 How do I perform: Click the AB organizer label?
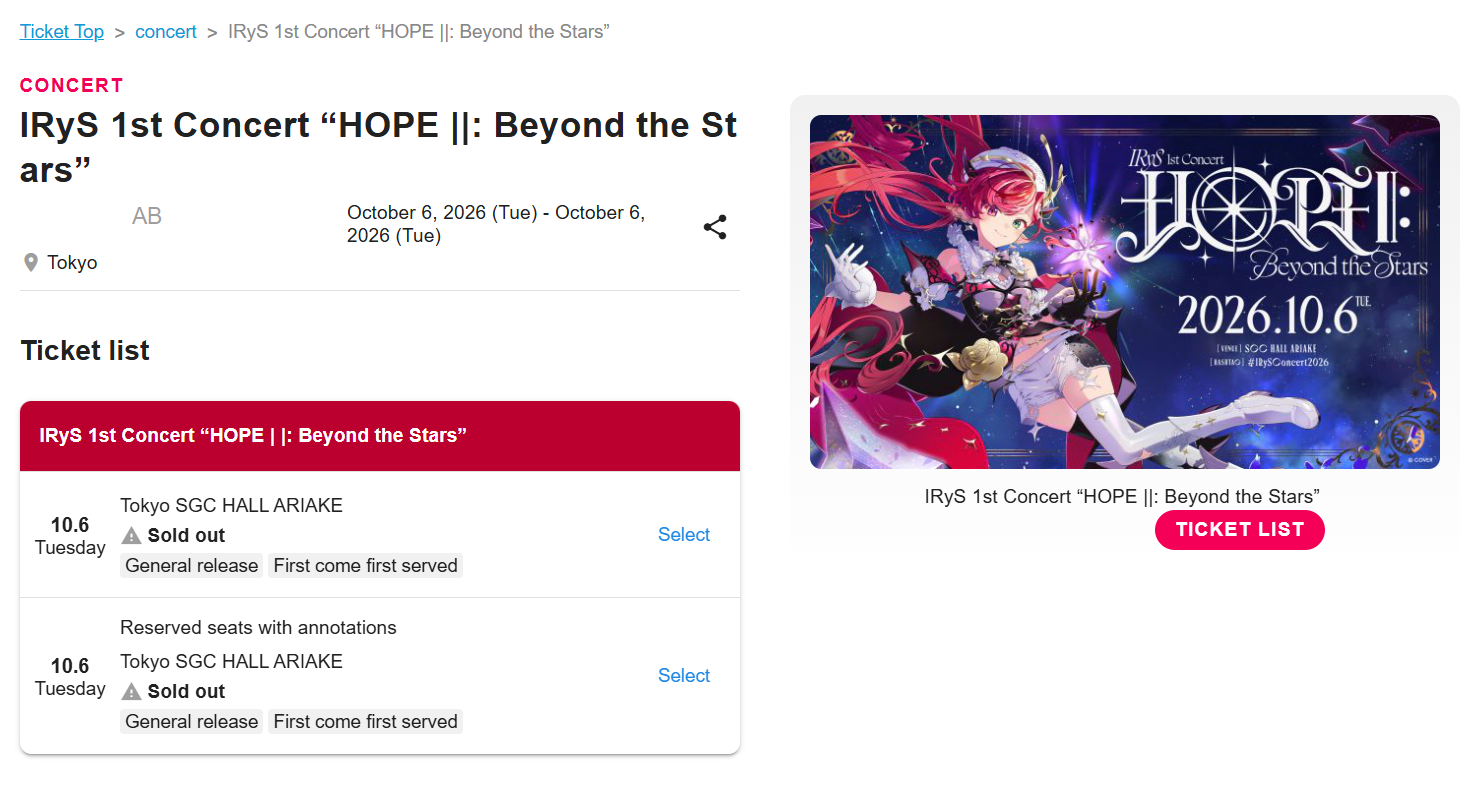point(147,216)
